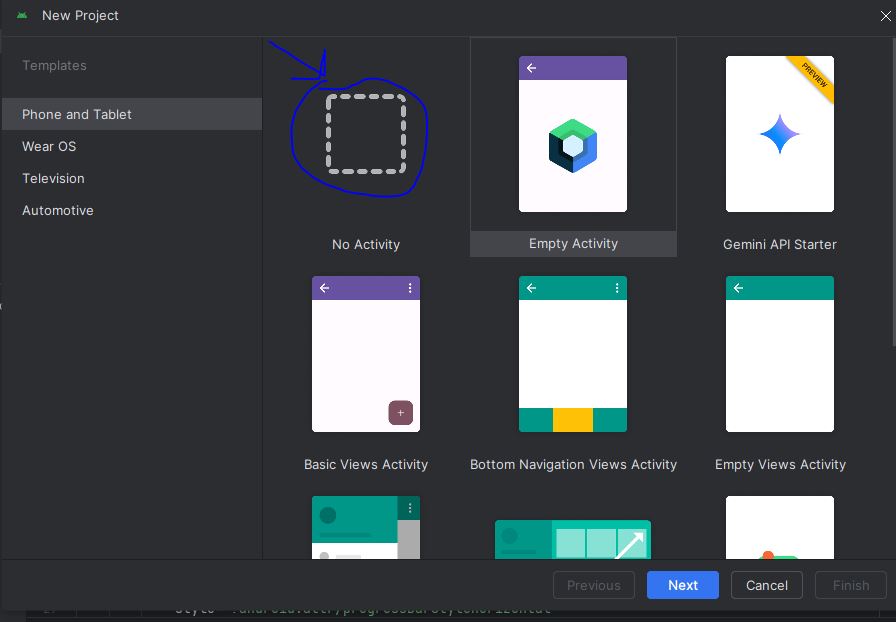Click the back arrow in Empty Activity preview
The image size is (896, 622).
(x=532, y=68)
